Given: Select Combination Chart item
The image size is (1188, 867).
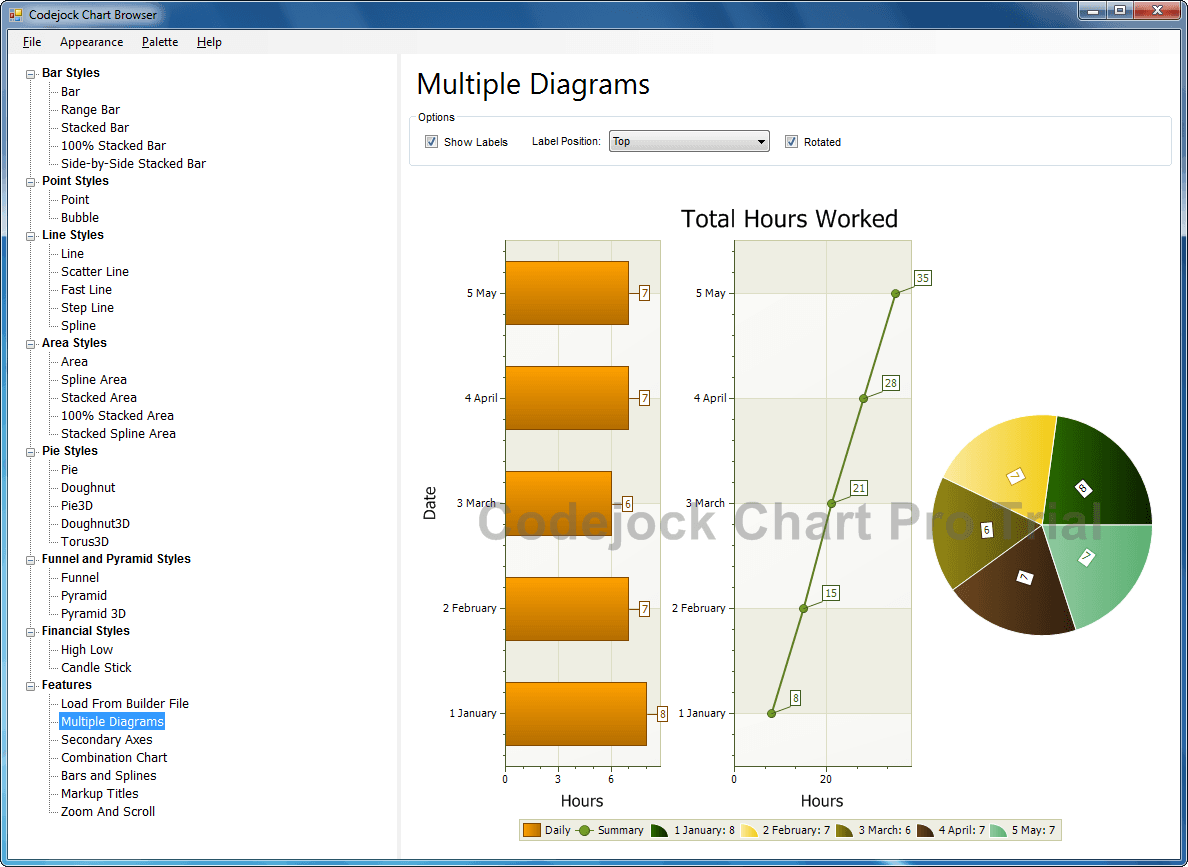Looking at the screenshot, I should tap(114, 758).
